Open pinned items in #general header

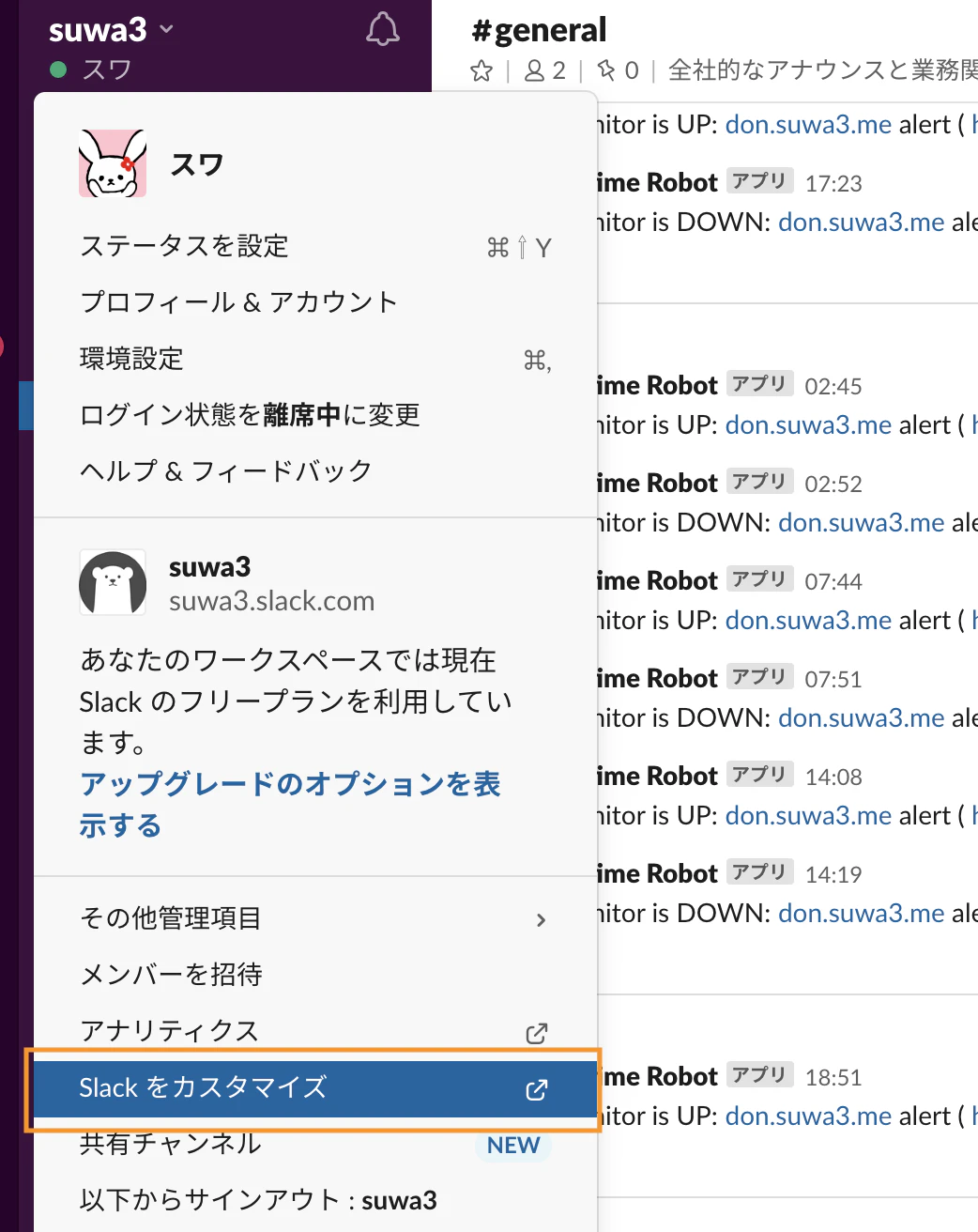click(619, 70)
